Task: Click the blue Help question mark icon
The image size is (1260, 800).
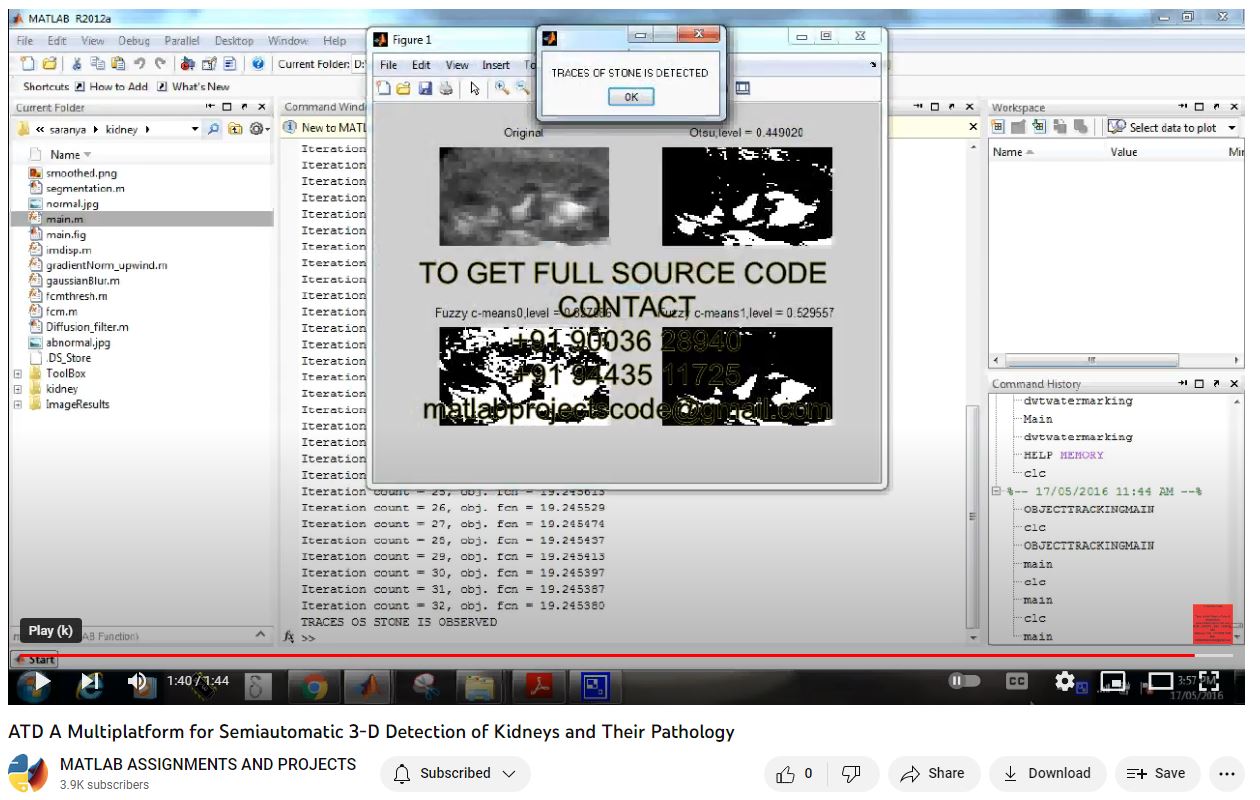Action: pyautogui.click(x=258, y=64)
